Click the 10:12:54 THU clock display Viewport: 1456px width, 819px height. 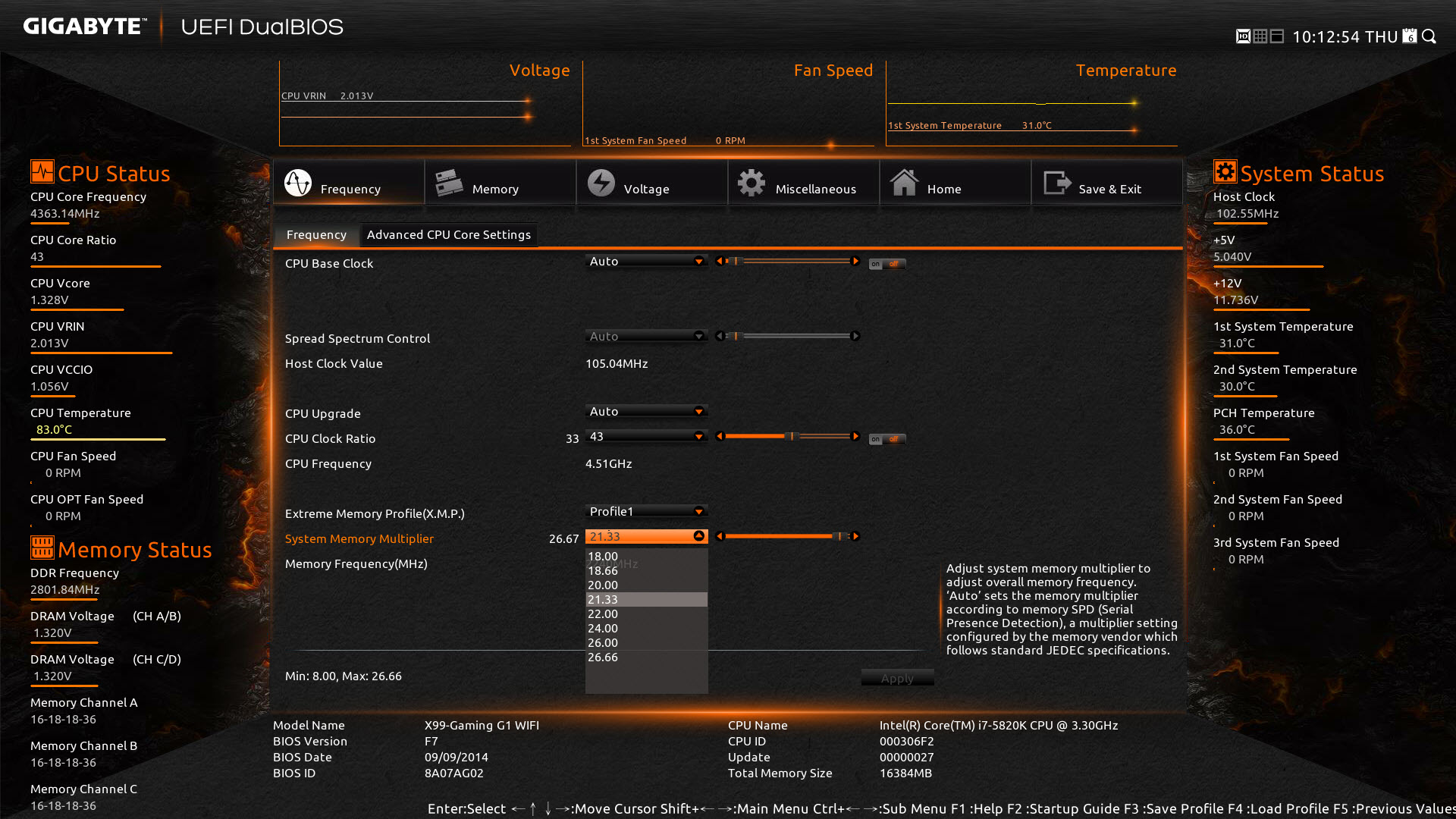pyautogui.click(x=1345, y=37)
